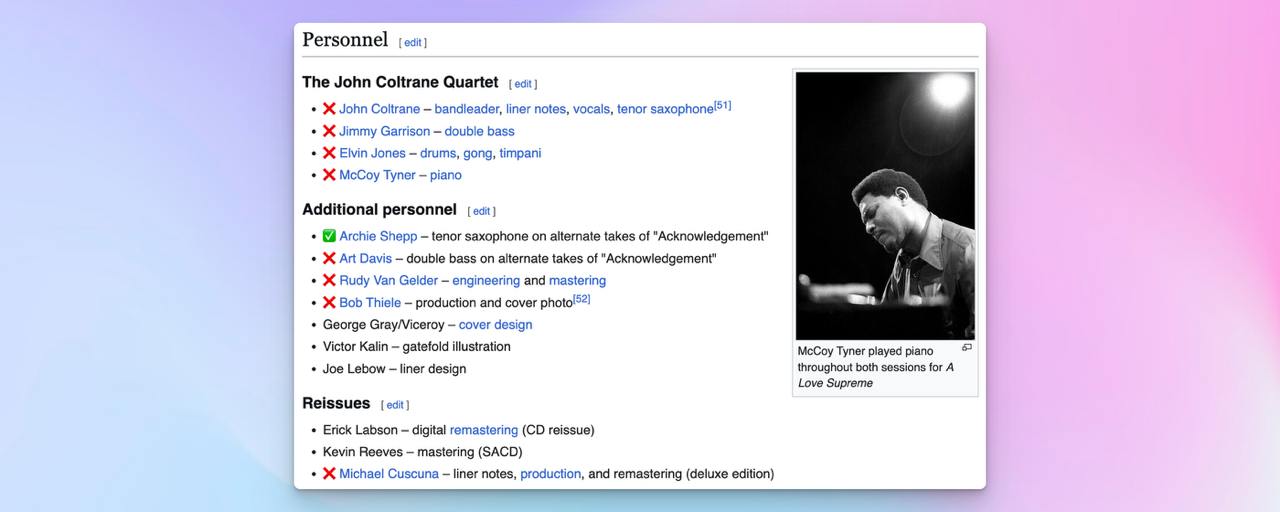Go to the double bass article
1280x512 pixels.
pyautogui.click(x=479, y=131)
